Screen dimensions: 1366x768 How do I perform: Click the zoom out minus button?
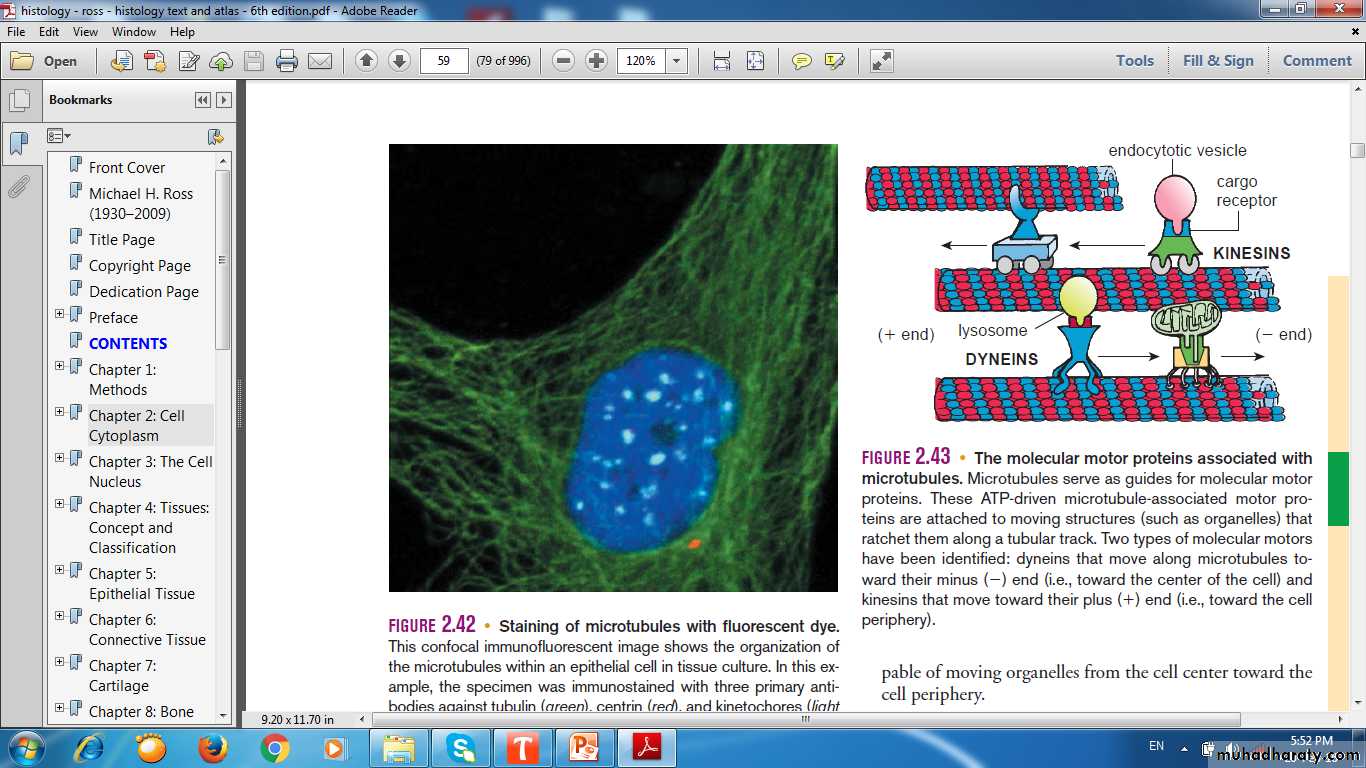point(564,61)
